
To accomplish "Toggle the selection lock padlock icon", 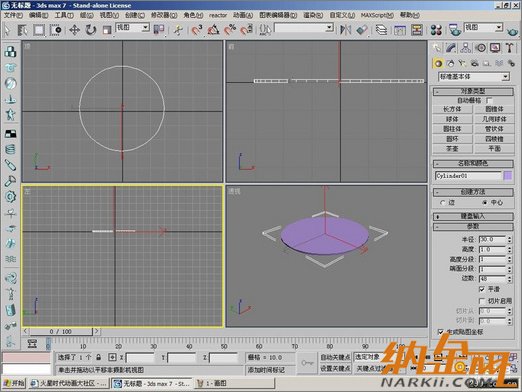I will tap(98, 357).
